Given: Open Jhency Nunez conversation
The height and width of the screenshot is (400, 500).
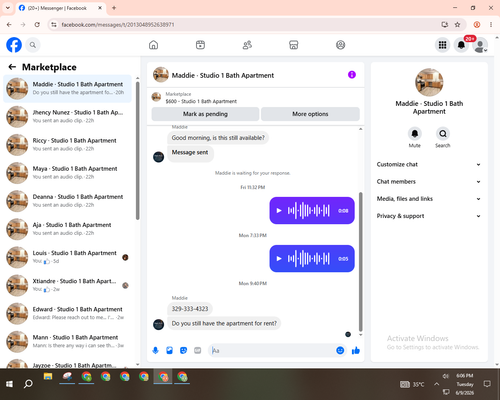Looking at the screenshot, I should 67,117.
